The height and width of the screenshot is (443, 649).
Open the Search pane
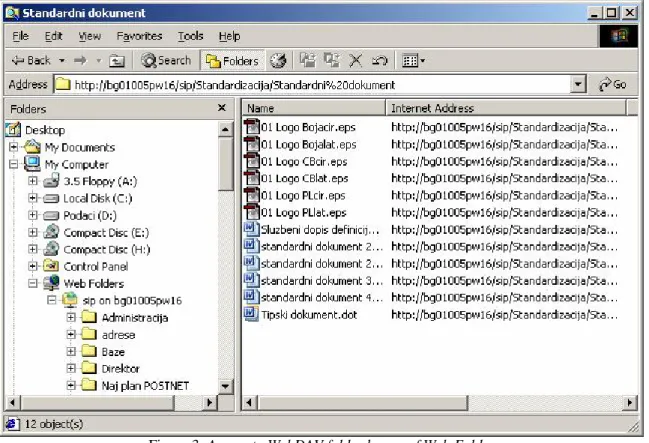click(x=166, y=60)
